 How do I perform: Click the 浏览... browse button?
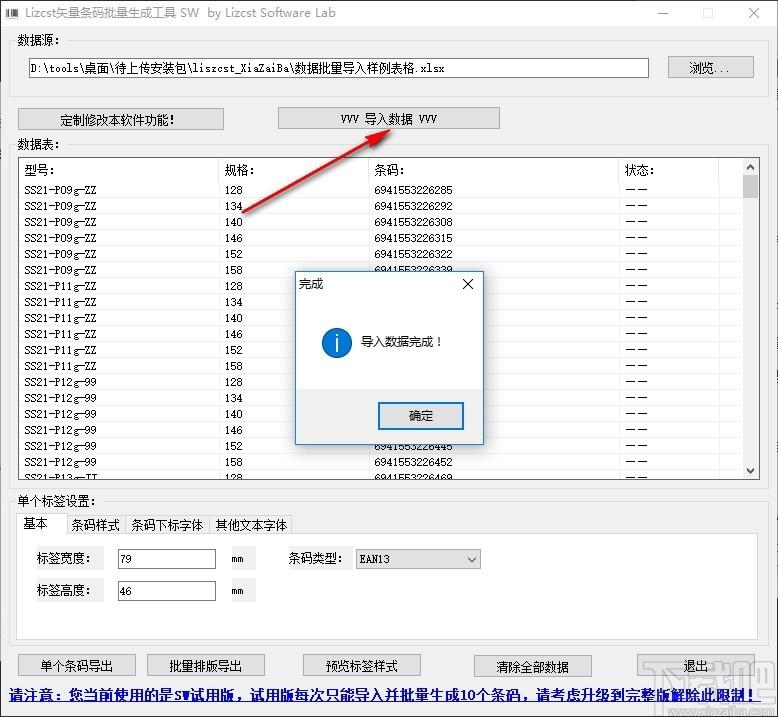click(709, 68)
